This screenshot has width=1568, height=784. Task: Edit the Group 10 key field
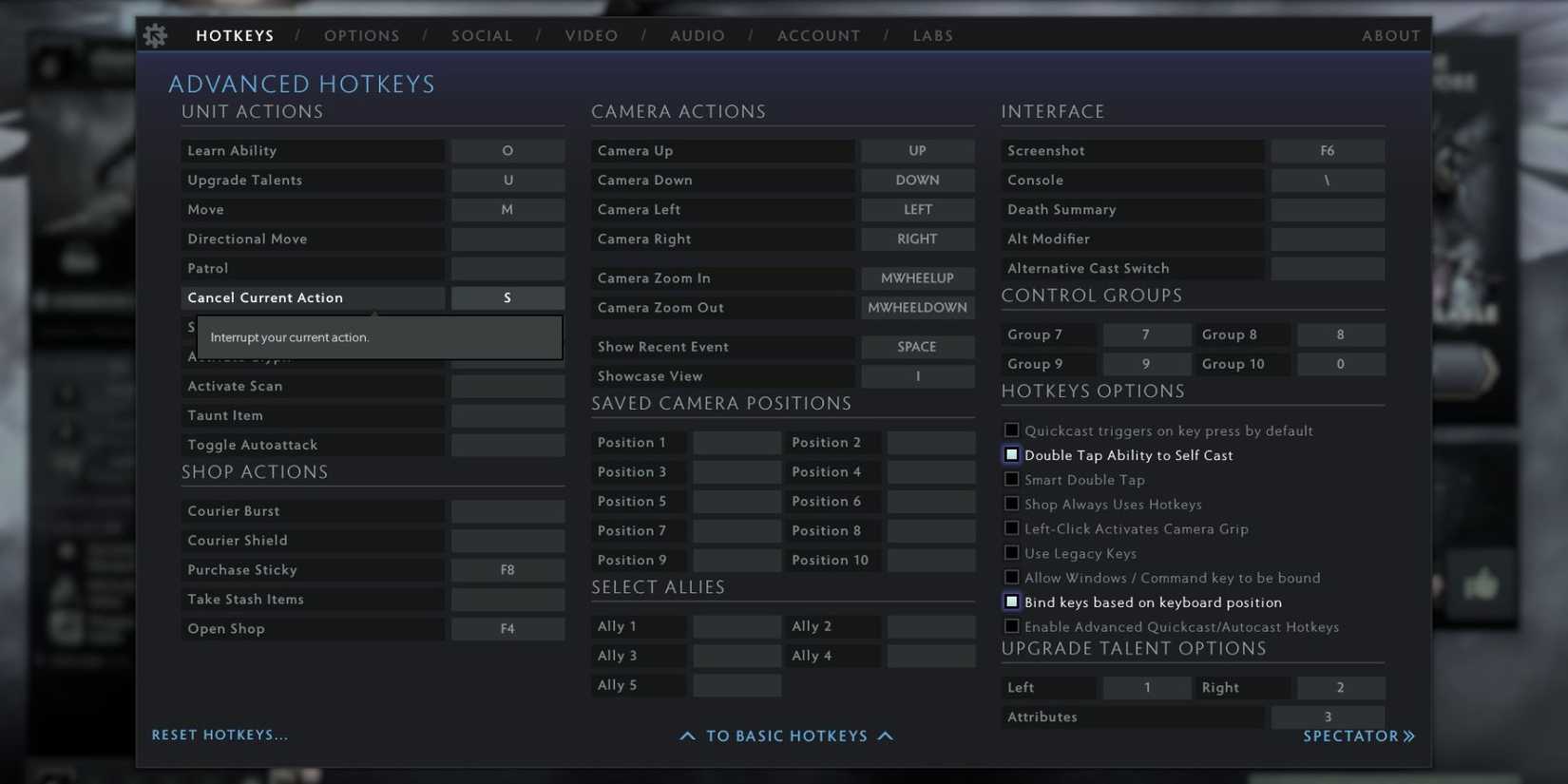(x=1341, y=364)
